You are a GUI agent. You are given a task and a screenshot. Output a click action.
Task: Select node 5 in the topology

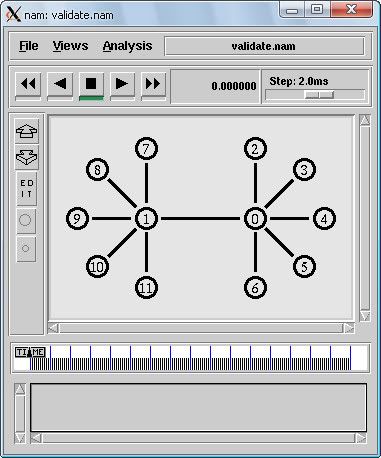coord(304,267)
